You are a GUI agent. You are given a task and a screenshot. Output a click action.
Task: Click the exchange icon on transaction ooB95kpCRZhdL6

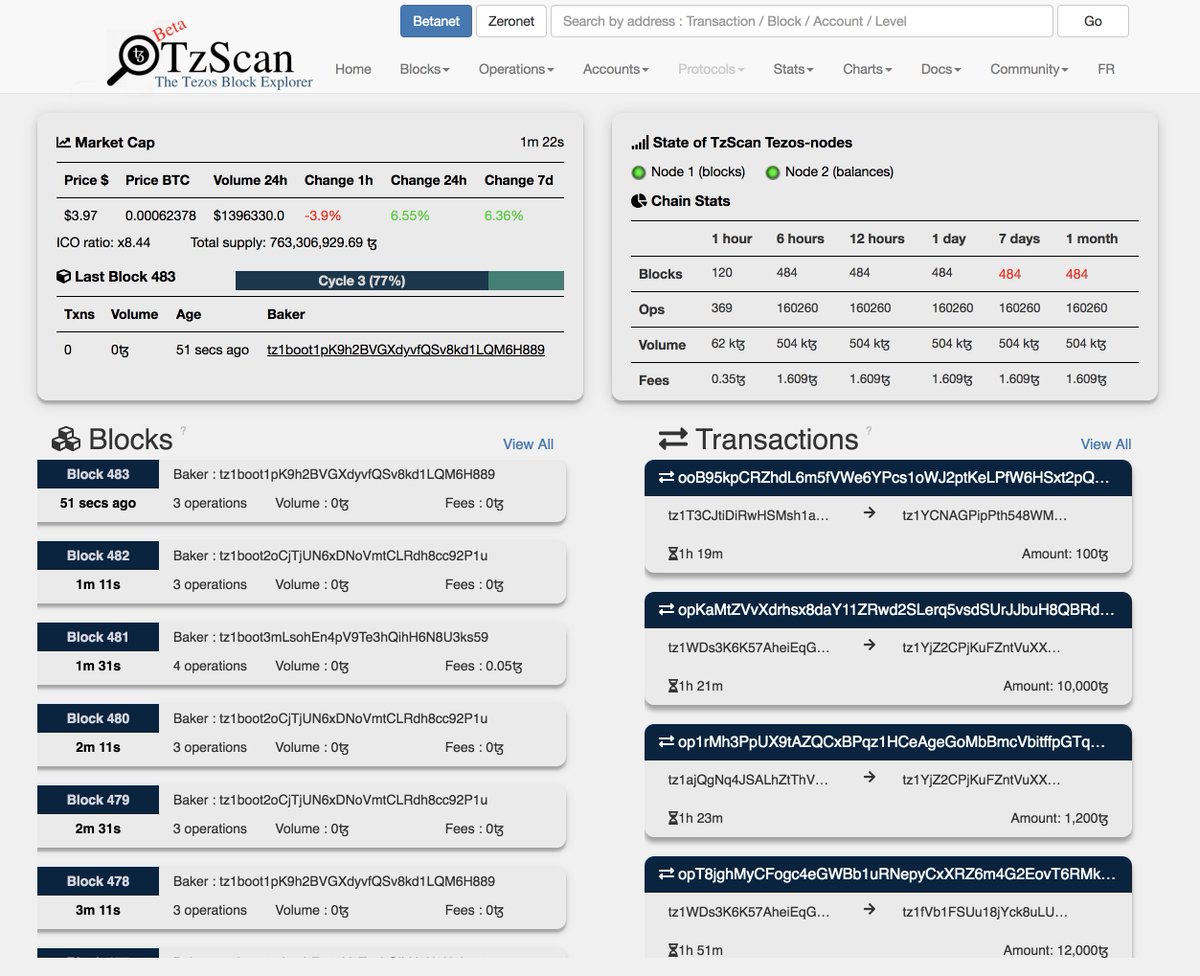666,478
